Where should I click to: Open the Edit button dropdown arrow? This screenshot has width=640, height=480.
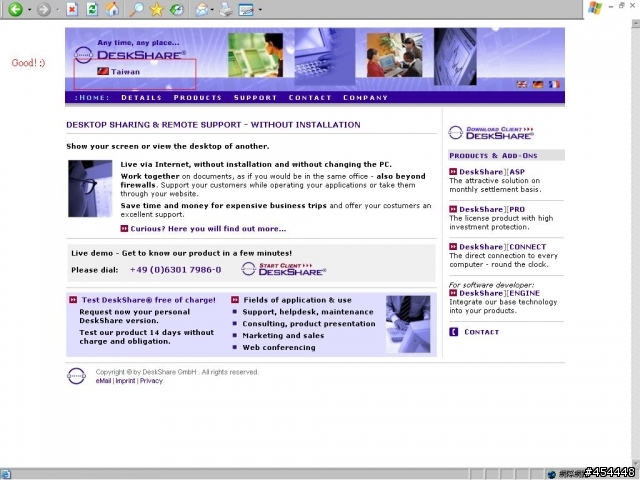pos(260,9)
